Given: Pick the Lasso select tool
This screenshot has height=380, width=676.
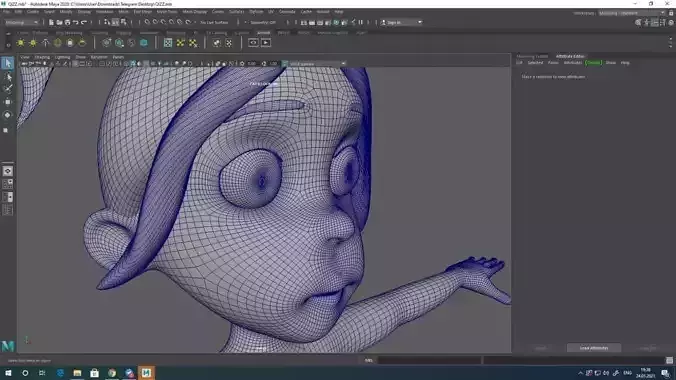Looking at the screenshot, I should click(x=8, y=77).
